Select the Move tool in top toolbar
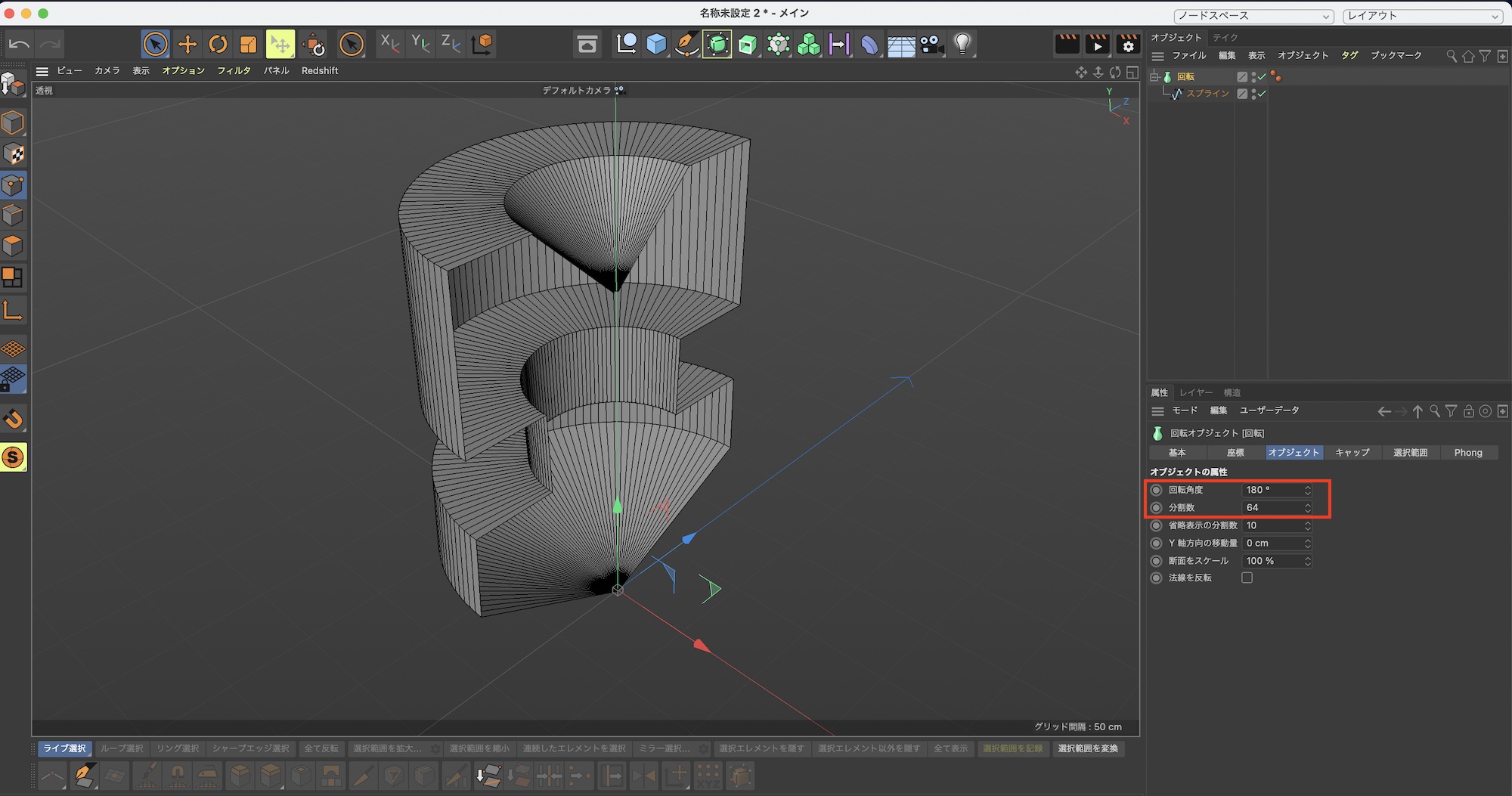 [187, 45]
